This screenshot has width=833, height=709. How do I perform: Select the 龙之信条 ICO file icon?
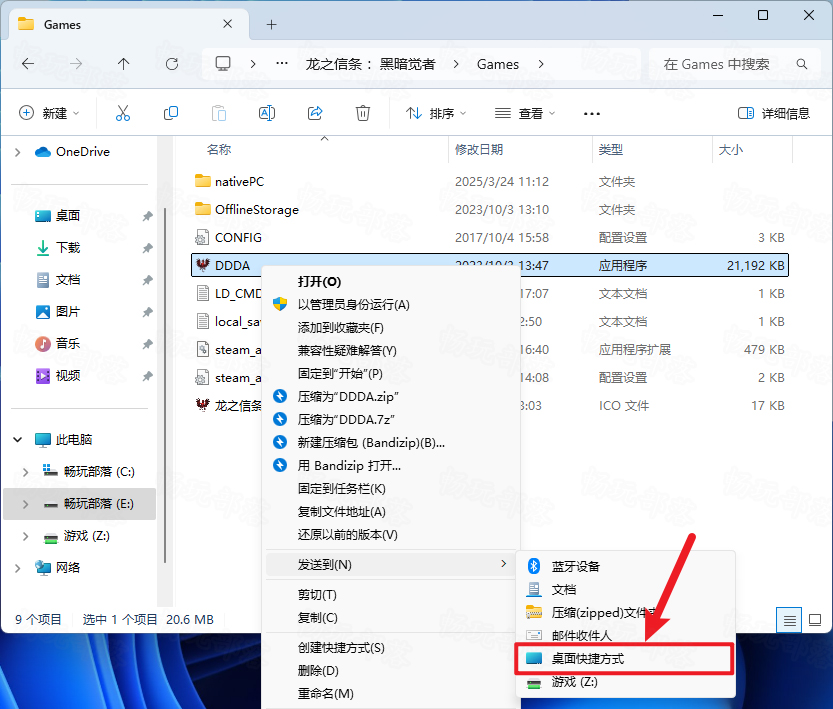202,405
